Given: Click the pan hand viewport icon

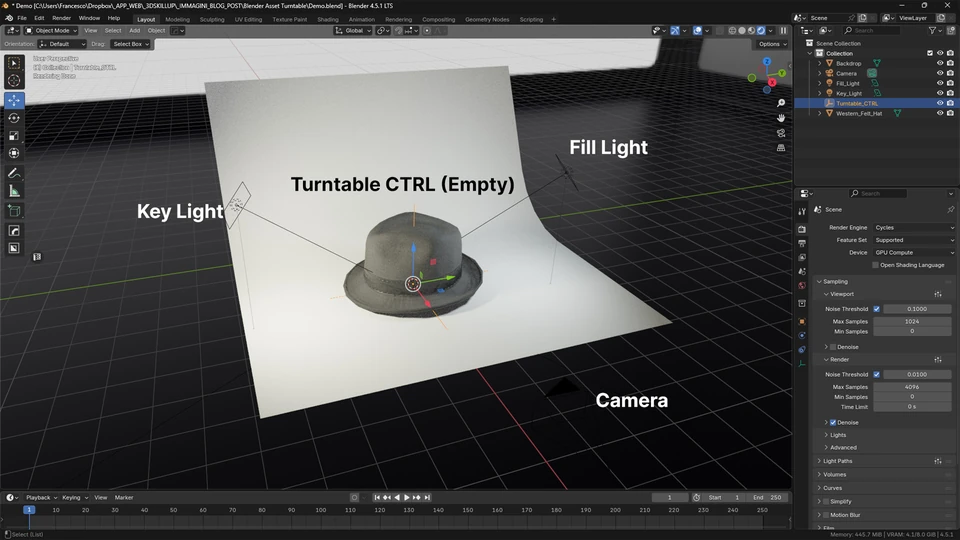Looking at the screenshot, I should coord(781,118).
